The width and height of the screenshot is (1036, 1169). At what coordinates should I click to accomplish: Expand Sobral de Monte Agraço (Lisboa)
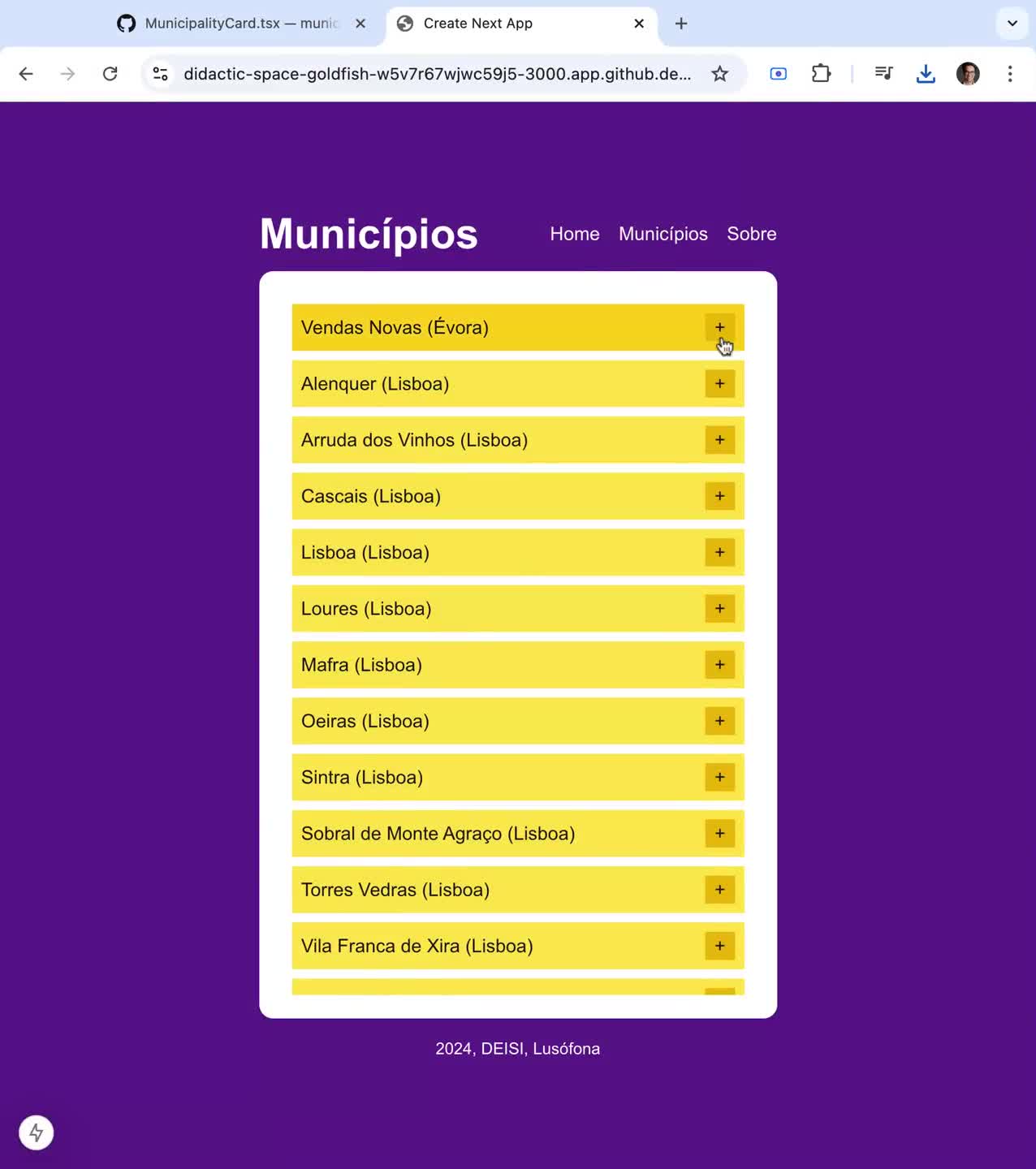pos(719,833)
